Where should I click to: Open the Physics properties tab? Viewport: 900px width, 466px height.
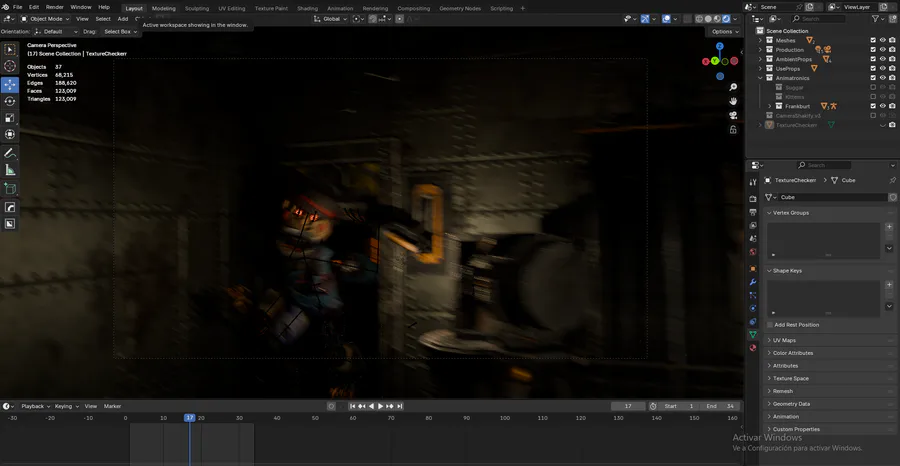pyautogui.click(x=753, y=308)
